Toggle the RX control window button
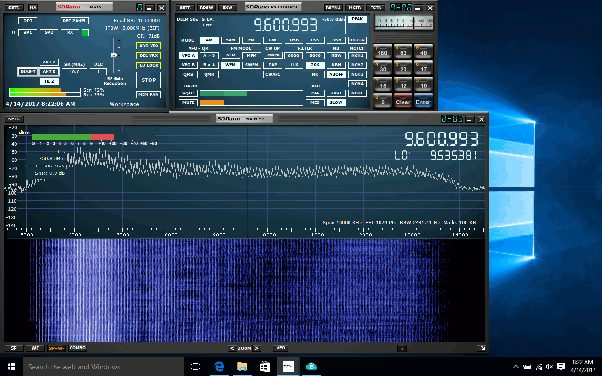 pyautogui.click(x=70, y=33)
